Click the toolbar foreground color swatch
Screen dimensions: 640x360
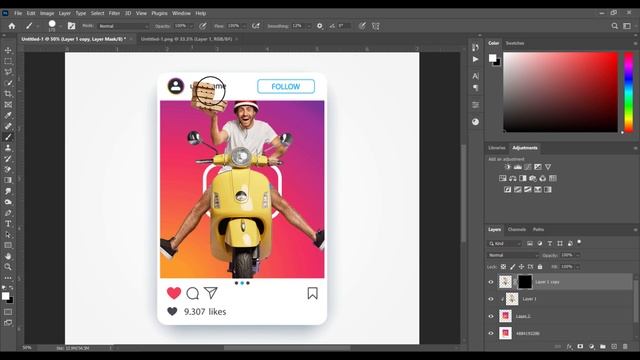click(x=5, y=296)
